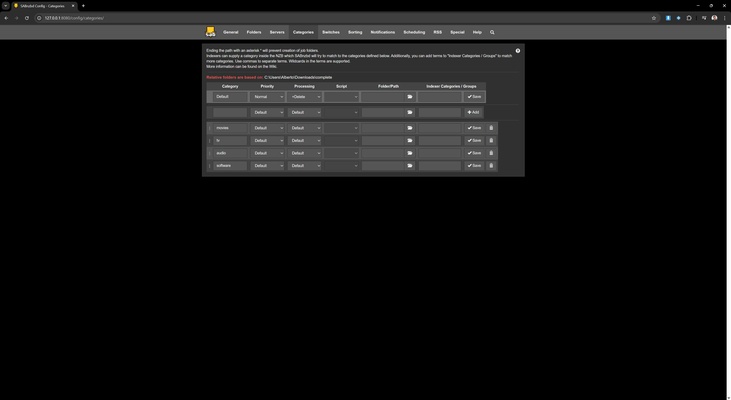Click Indexer Categories field for audio row

[x=440, y=153]
